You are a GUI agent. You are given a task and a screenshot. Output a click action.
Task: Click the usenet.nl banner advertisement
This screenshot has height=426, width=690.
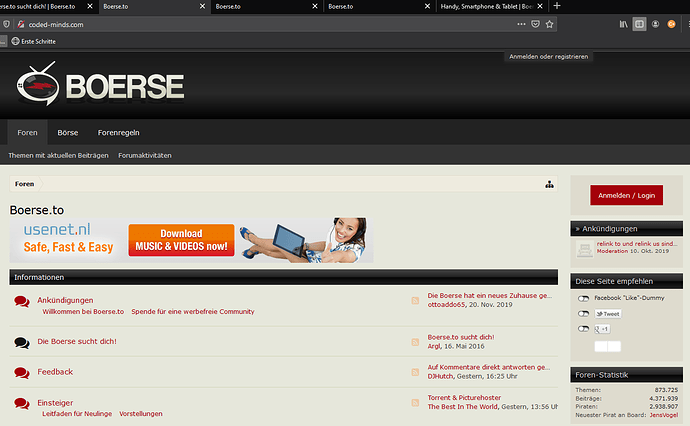191,240
